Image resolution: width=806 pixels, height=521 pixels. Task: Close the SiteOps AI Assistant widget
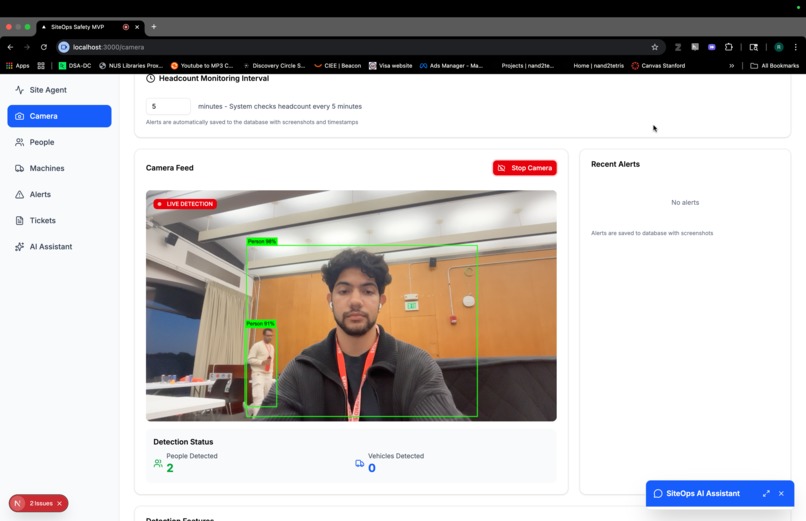click(781, 493)
